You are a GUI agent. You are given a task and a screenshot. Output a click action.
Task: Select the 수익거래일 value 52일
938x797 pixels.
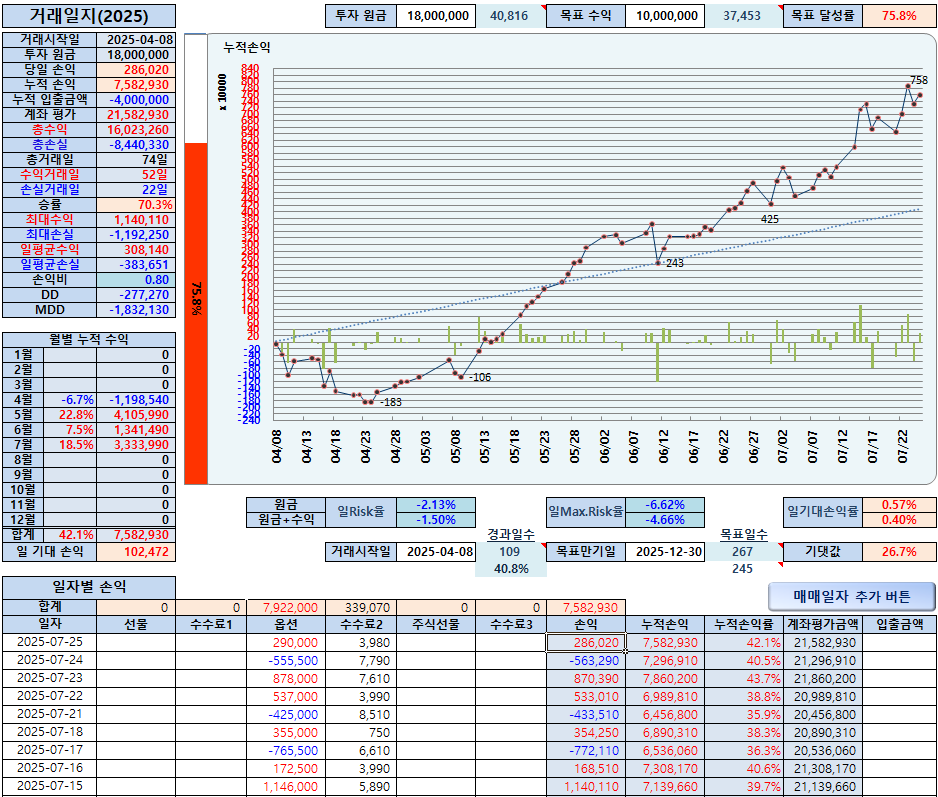pos(136,175)
